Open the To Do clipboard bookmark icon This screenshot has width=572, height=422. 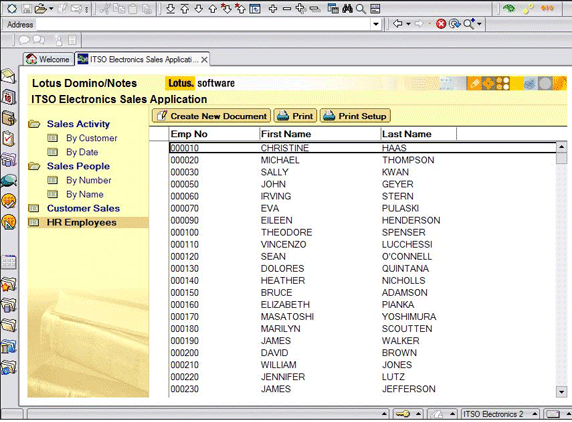8,139
